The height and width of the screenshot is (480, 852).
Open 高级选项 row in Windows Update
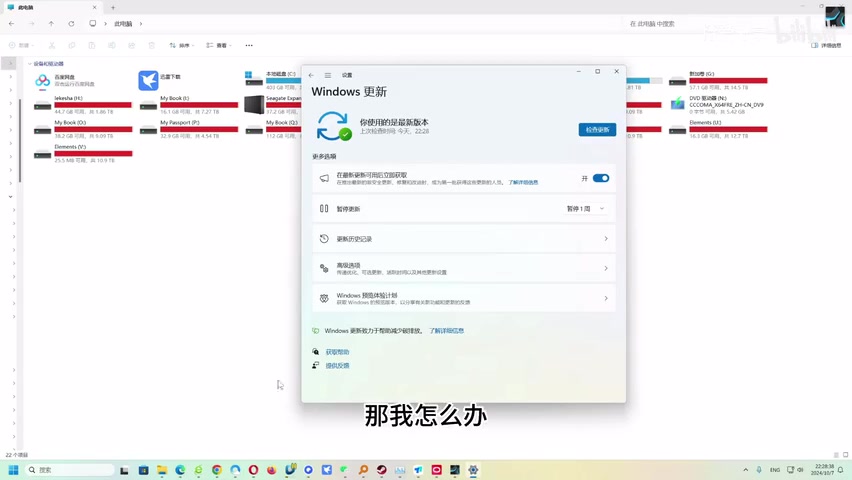click(464, 269)
